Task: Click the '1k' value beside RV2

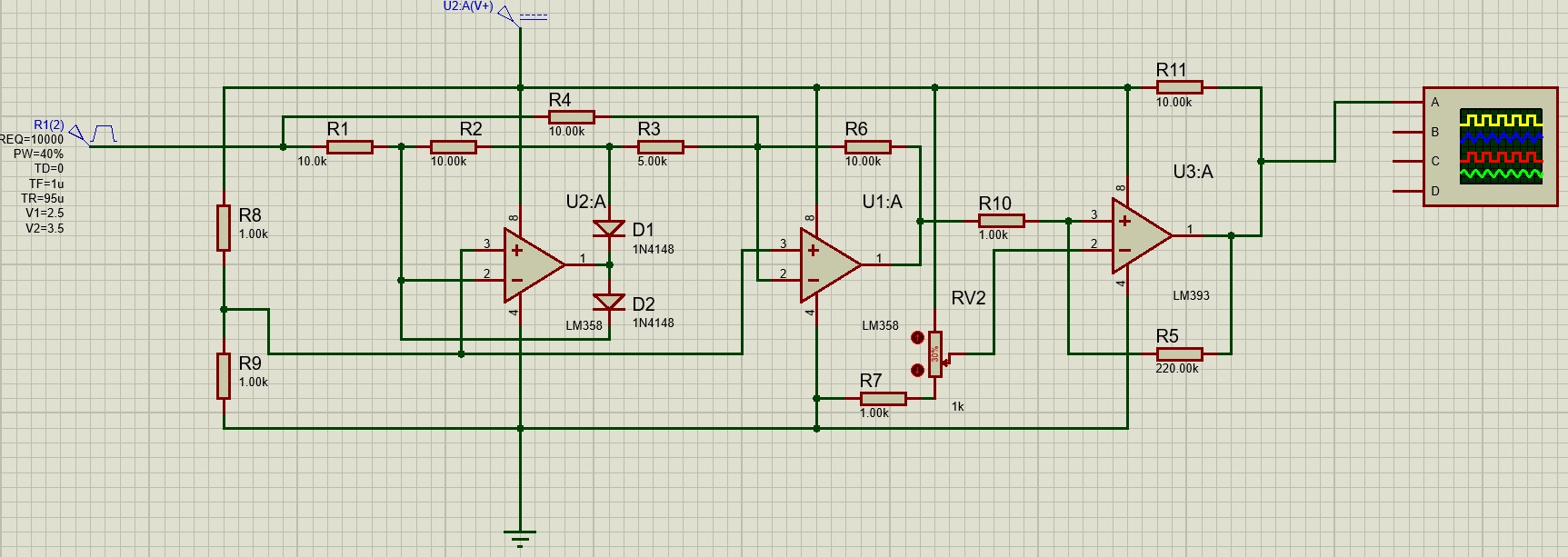Action: point(958,407)
